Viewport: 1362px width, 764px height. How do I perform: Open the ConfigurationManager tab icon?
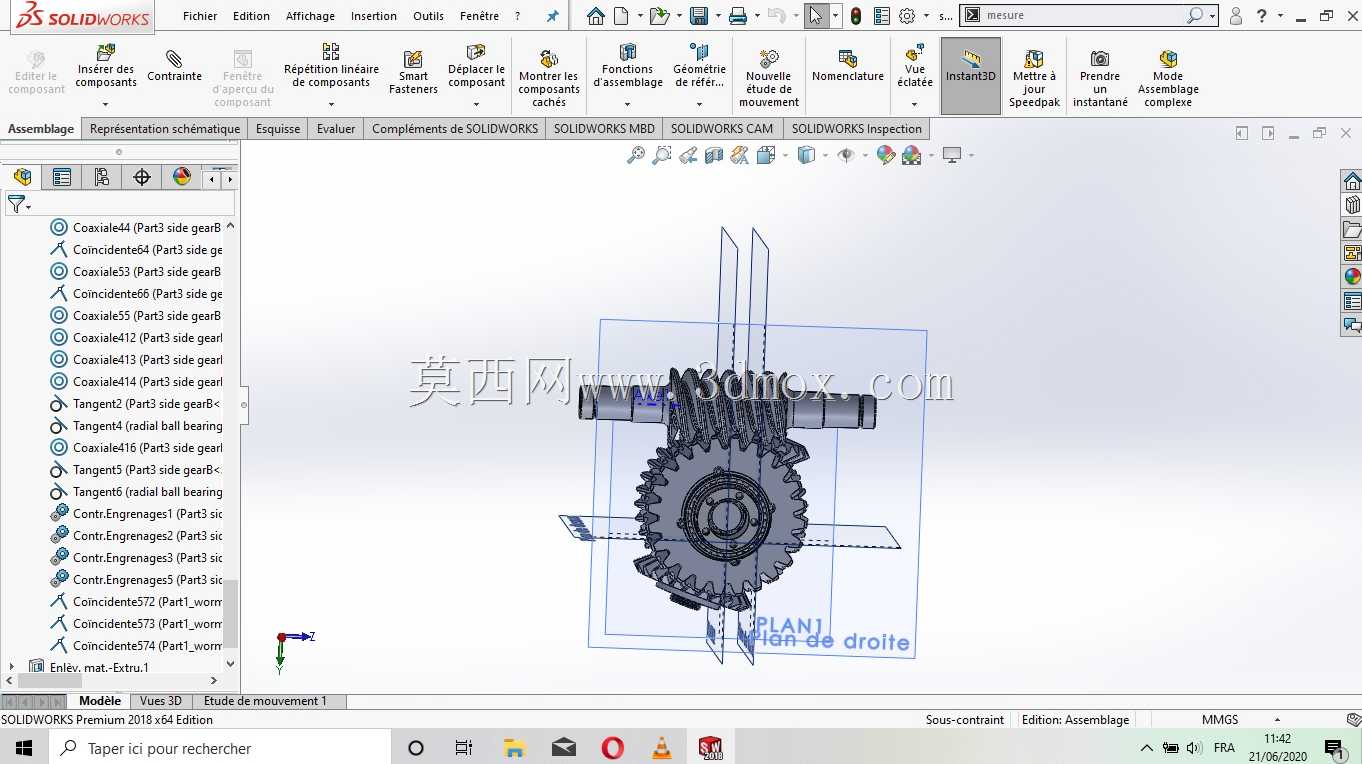(x=102, y=178)
